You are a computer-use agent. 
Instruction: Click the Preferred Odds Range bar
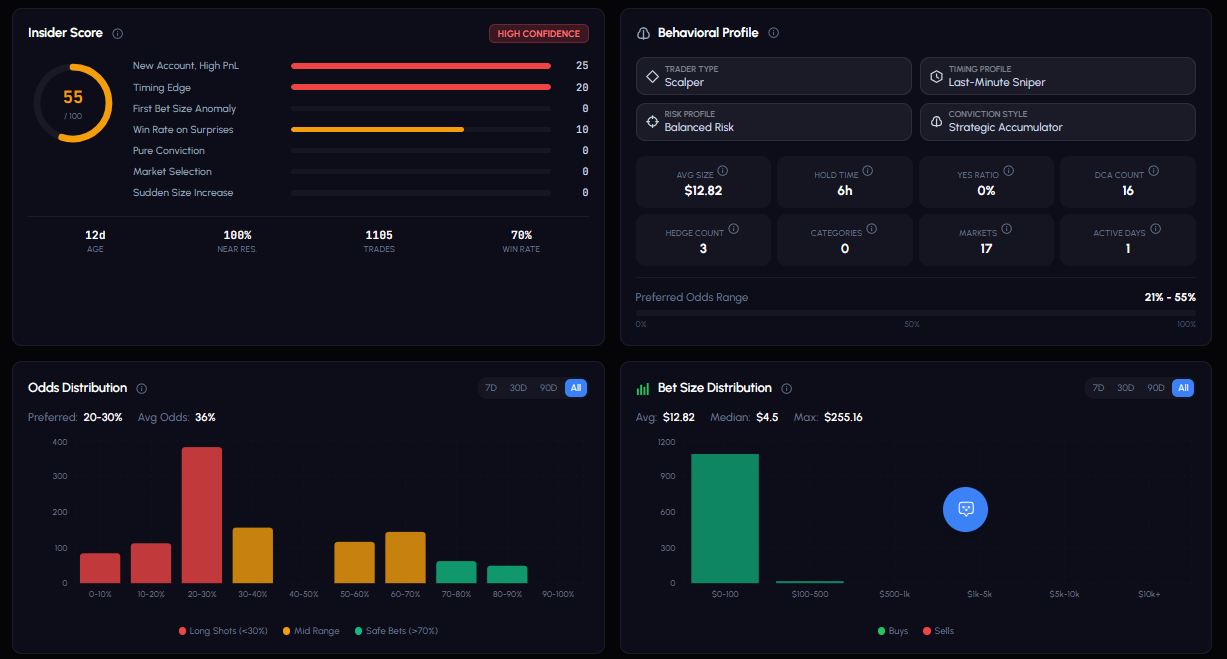pos(915,313)
